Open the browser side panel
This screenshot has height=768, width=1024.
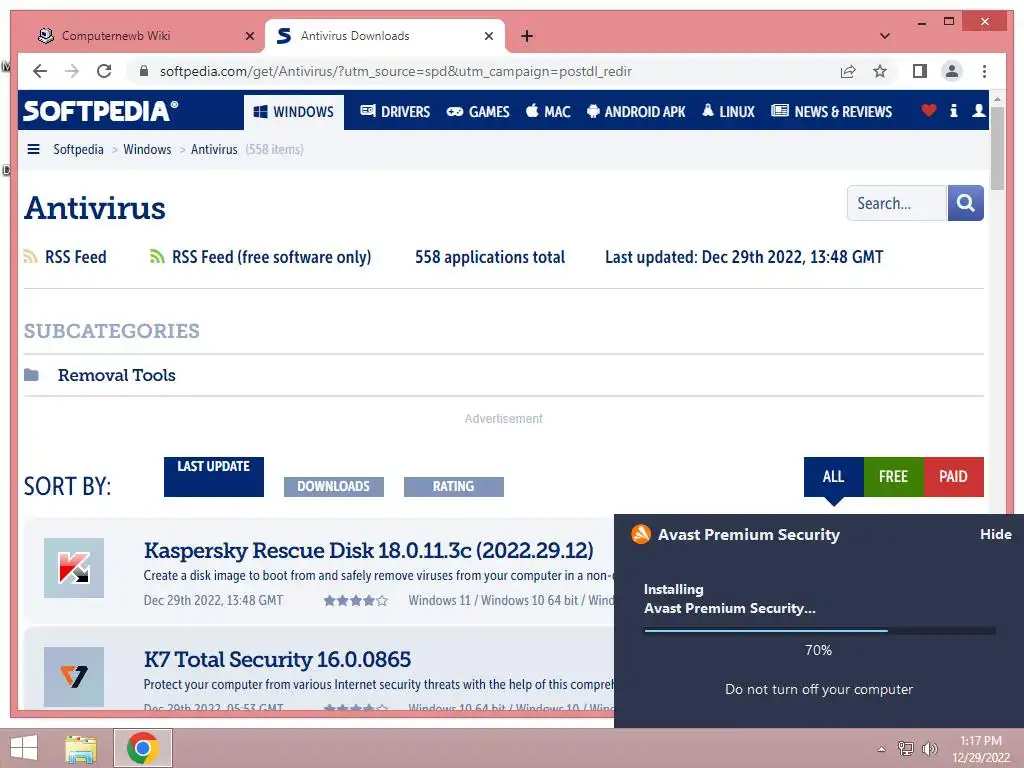(920, 71)
